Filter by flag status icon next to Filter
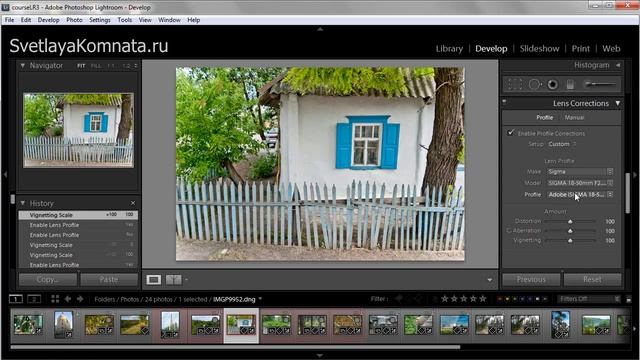Screen dimensions: 640x360 (x=399, y=299)
